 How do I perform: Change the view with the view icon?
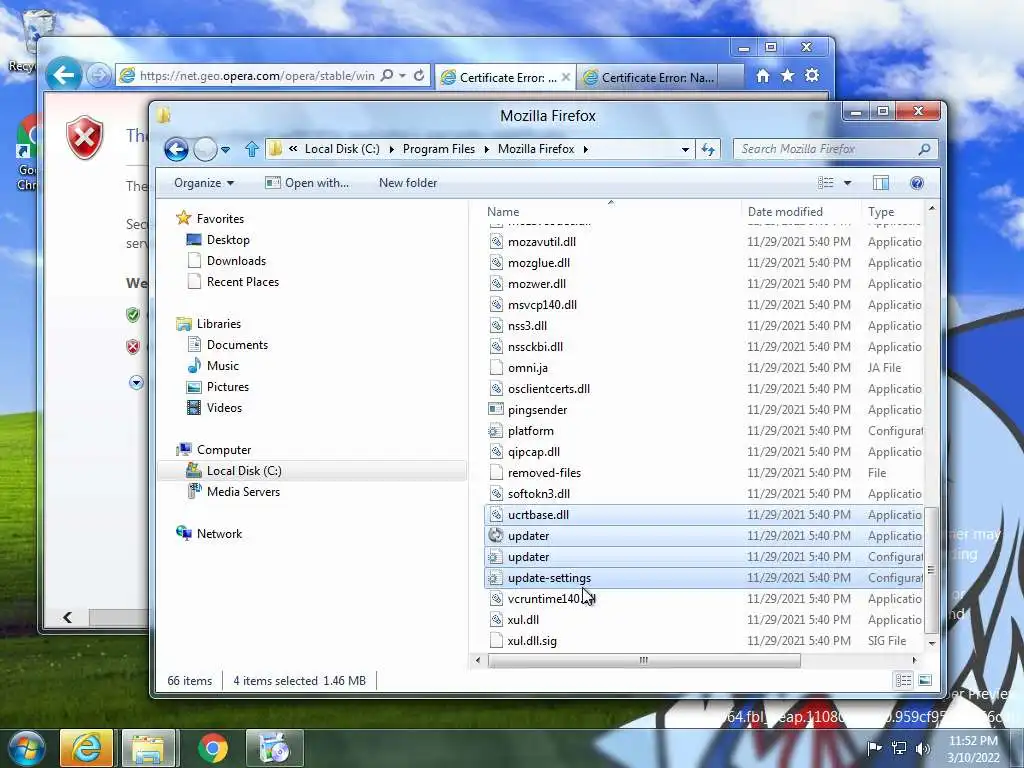pos(825,183)
